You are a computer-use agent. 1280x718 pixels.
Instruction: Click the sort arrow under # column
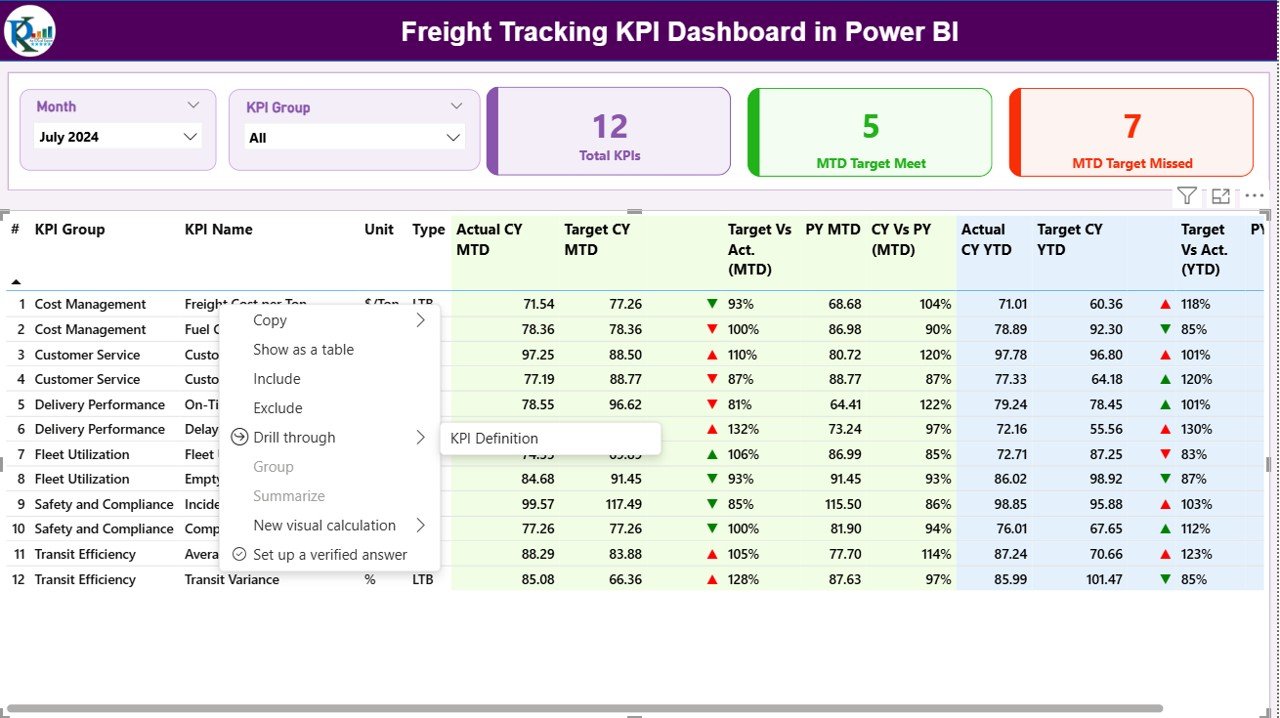[16, 282]
